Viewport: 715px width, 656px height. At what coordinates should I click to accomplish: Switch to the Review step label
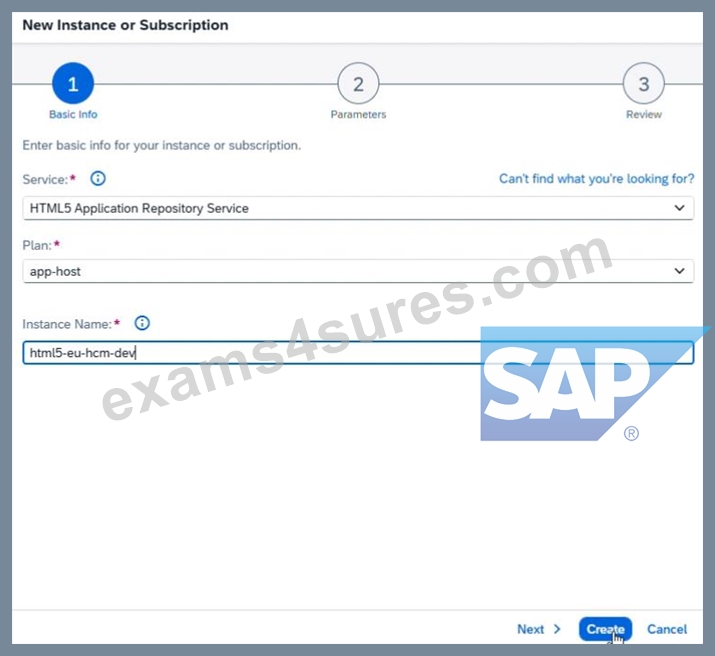(x=643, y=114)
